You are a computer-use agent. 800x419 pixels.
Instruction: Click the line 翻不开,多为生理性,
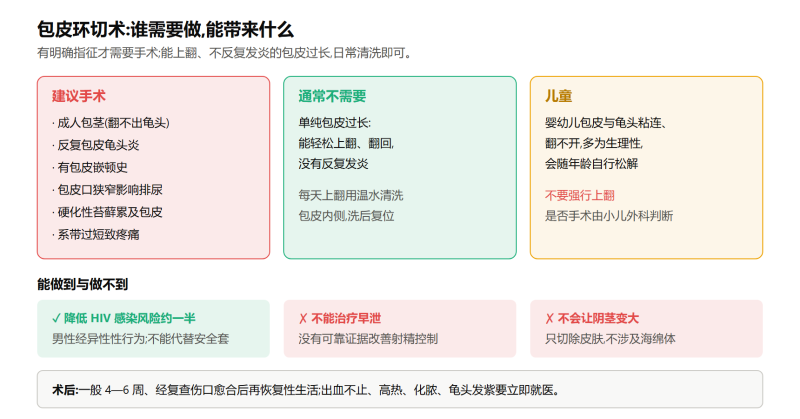pyautogui.click(x=594, y=143)
